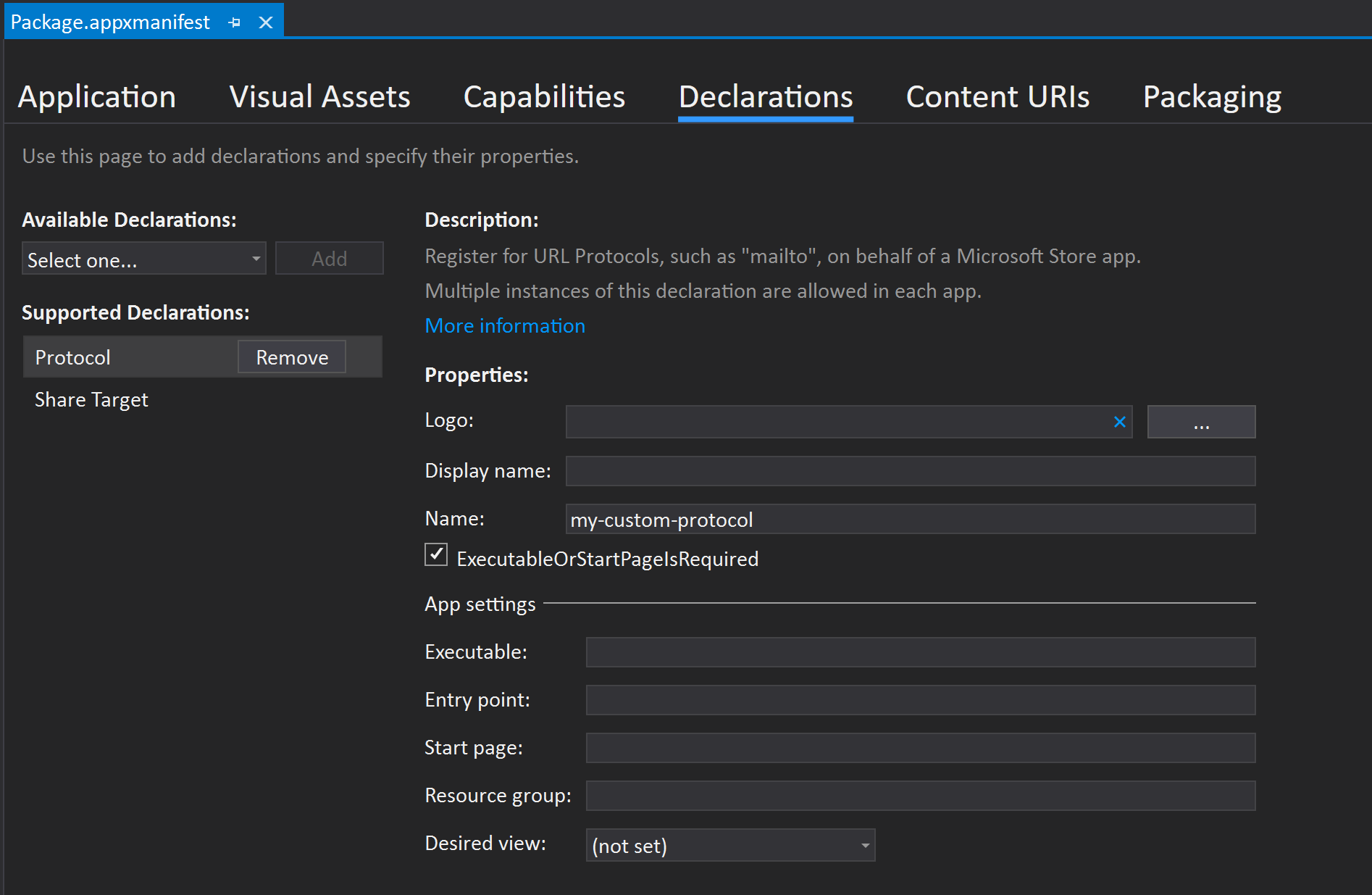Go to the Capabilities tab
Screen dimensions: 1372x895
point(544,97)
